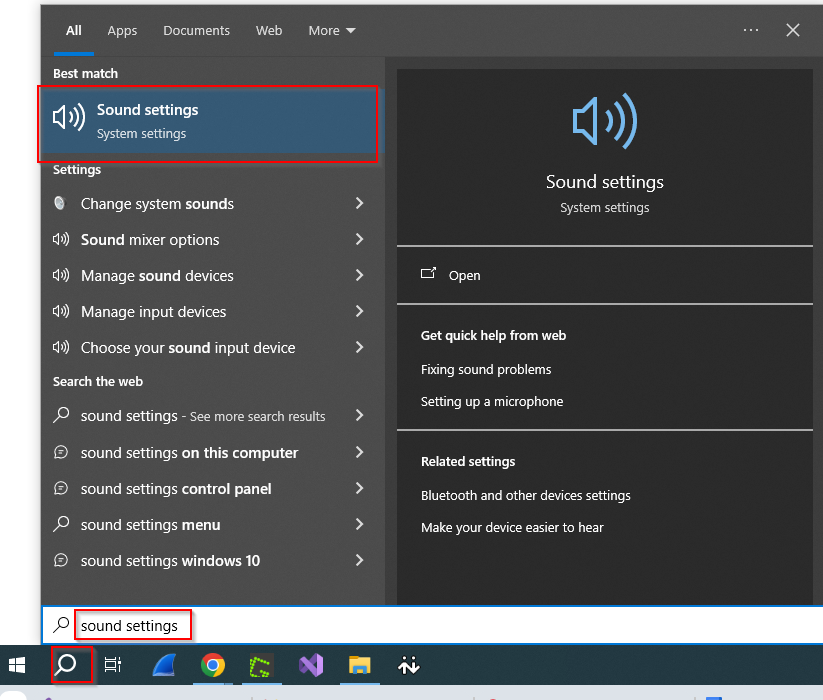Click chat icon beside 'windows 10' suggestion
823x700 pixels.
[x=61, y=560]
